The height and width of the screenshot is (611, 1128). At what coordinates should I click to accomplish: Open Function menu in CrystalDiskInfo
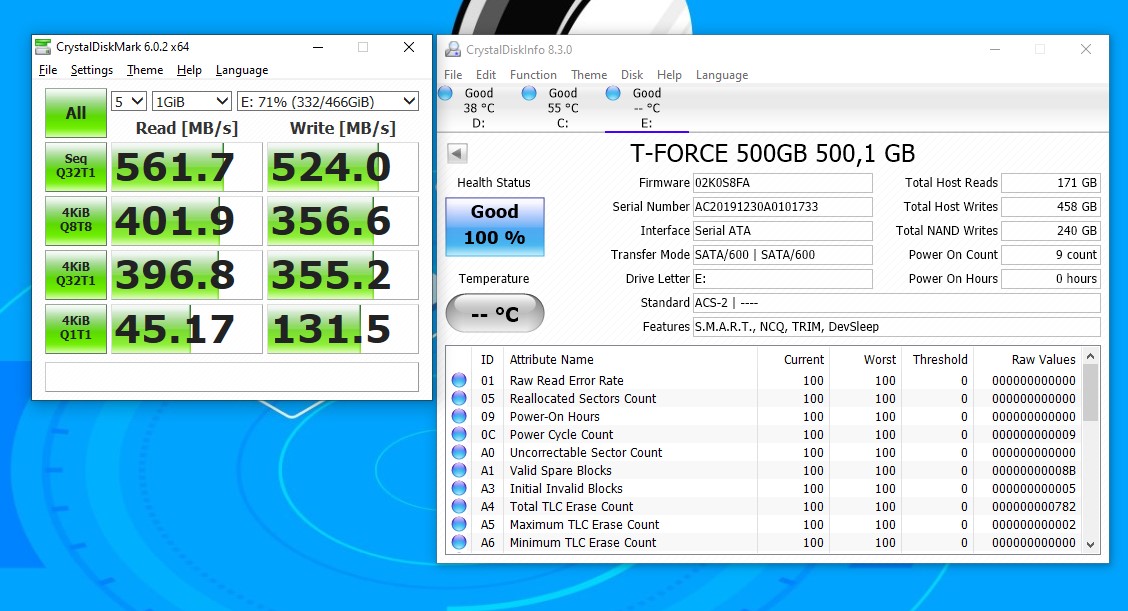tap(533, 75)
